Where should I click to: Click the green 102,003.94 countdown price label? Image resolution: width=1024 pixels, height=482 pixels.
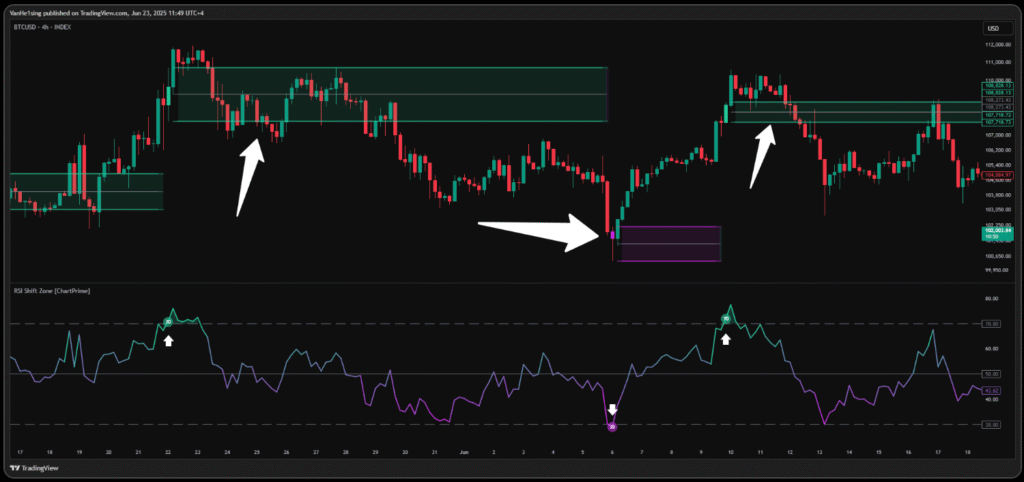(x=993, y=232)
